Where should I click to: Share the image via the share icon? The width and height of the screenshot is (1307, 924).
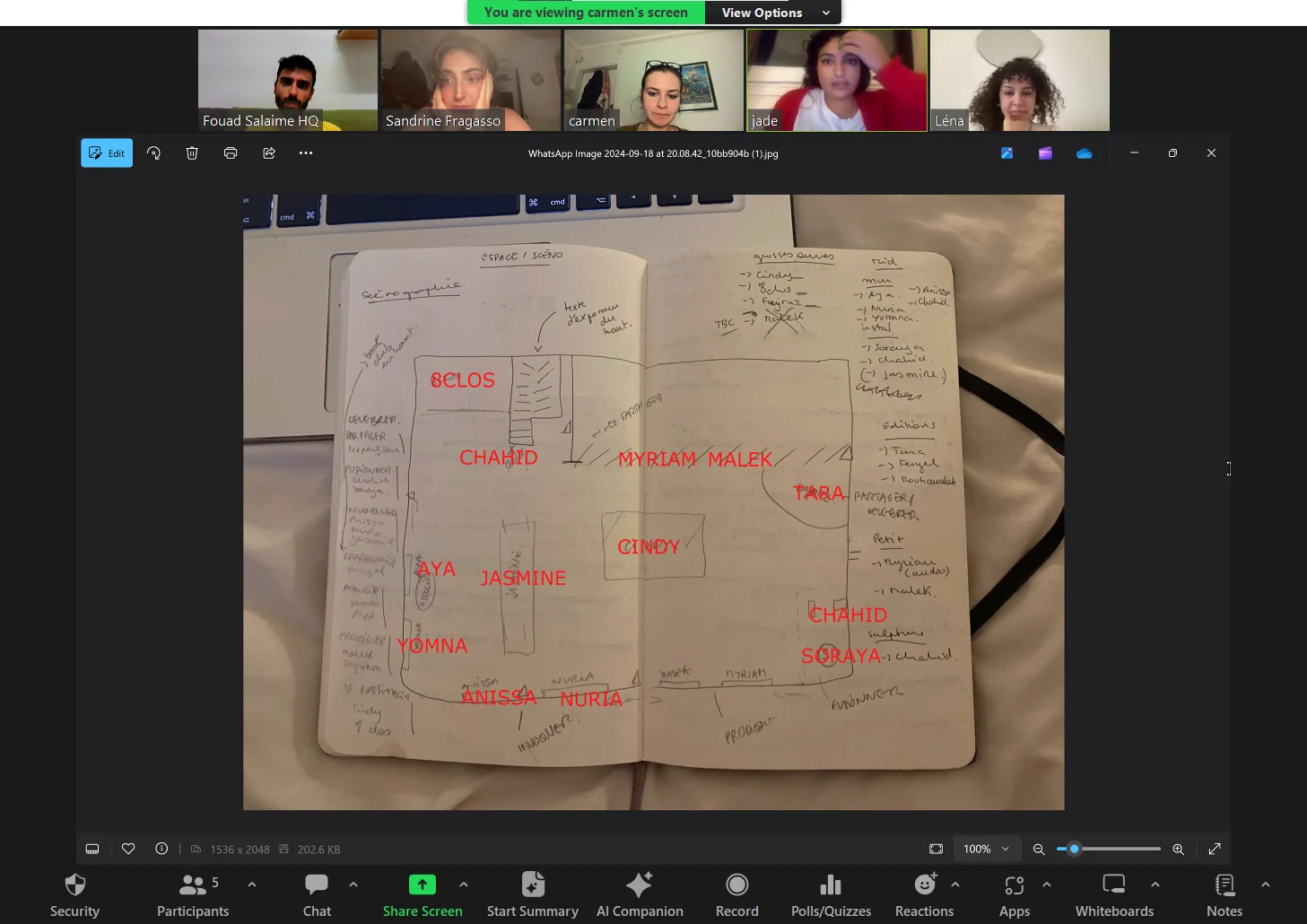(x=269, y=153)
